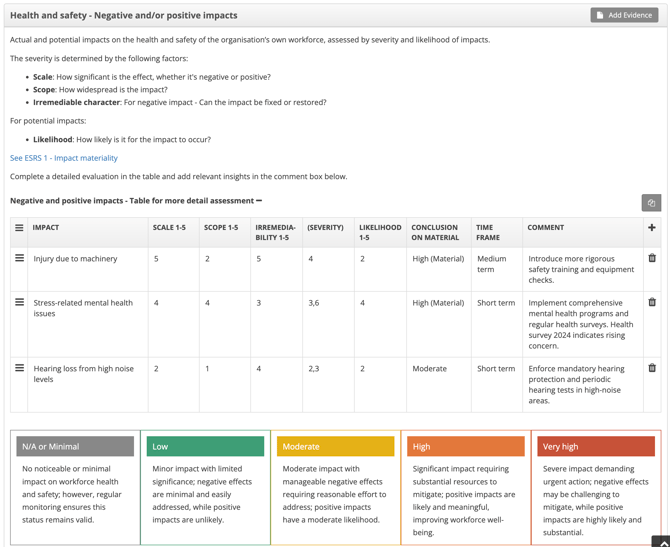Click the drag handle for the Hearing loss row
The height and width of the screenshot is (547, 670).
19,368
